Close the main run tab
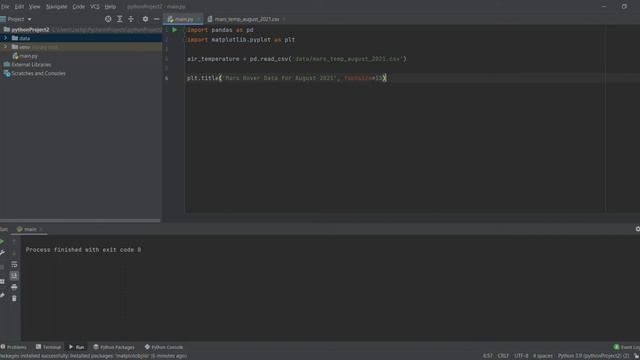This screenshot has height=360, width=640. (x=41, y=229)
